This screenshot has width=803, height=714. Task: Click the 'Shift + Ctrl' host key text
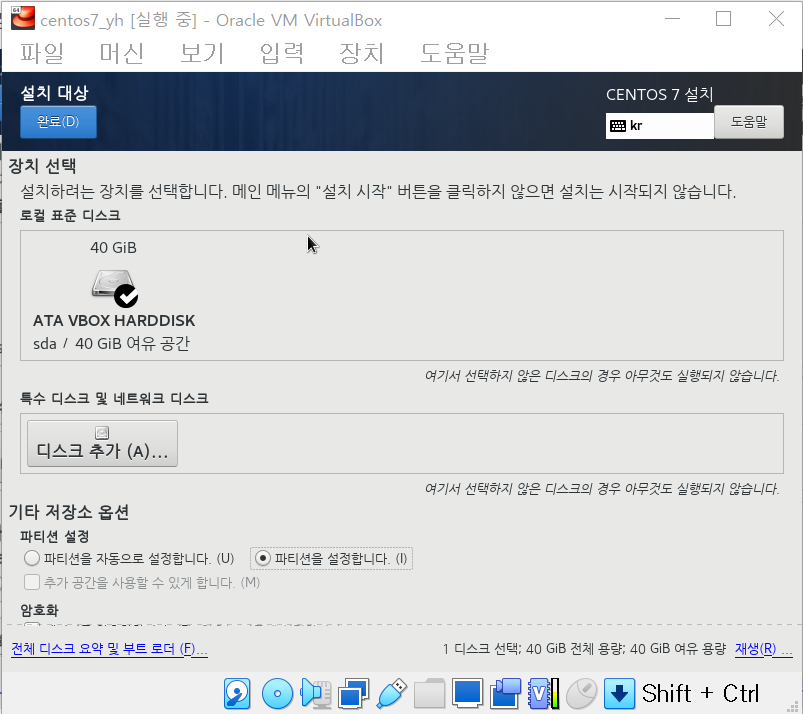(x=700, y=694)
